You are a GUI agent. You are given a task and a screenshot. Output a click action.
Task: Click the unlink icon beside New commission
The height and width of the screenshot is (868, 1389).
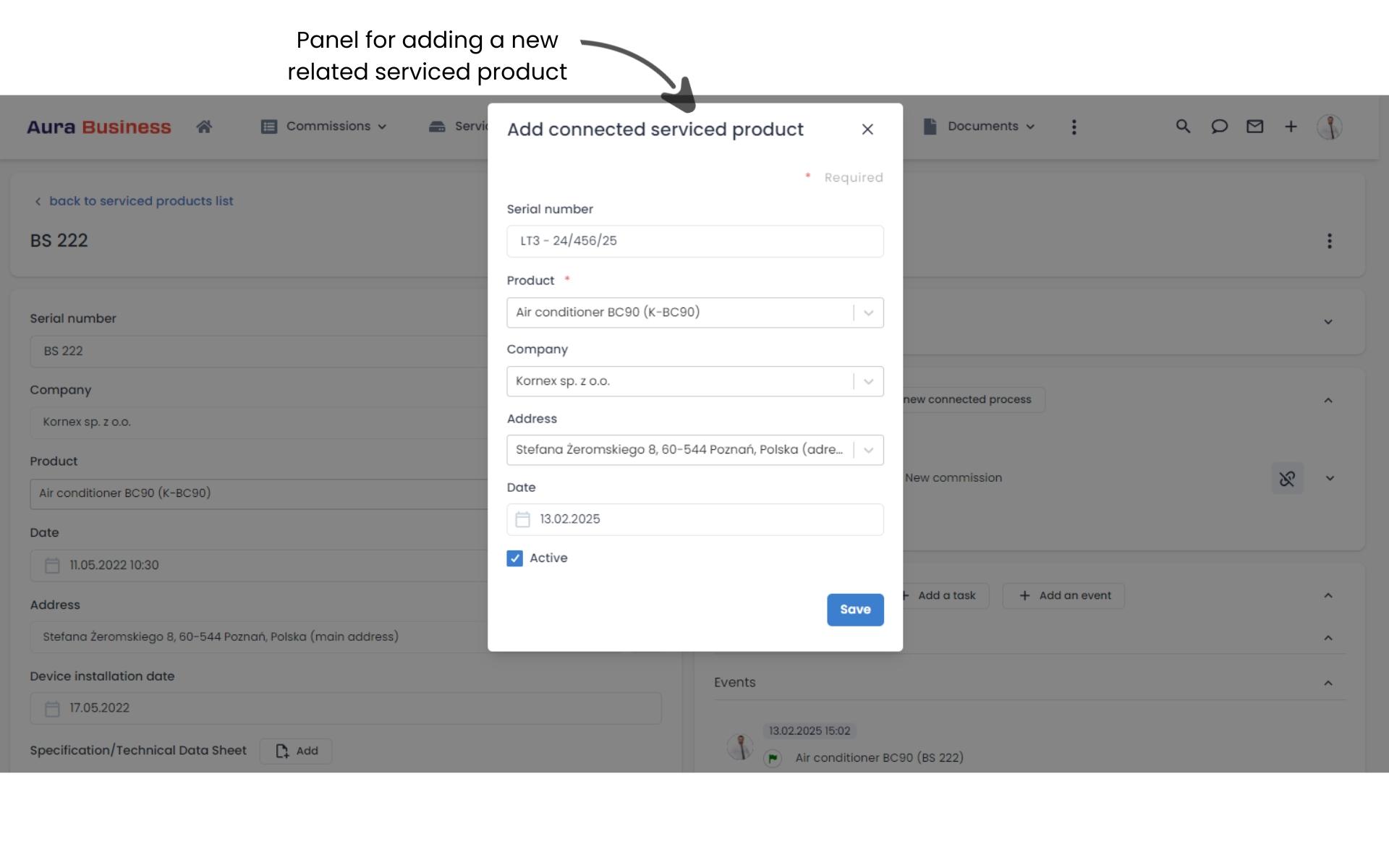(x=1287, y=478)
